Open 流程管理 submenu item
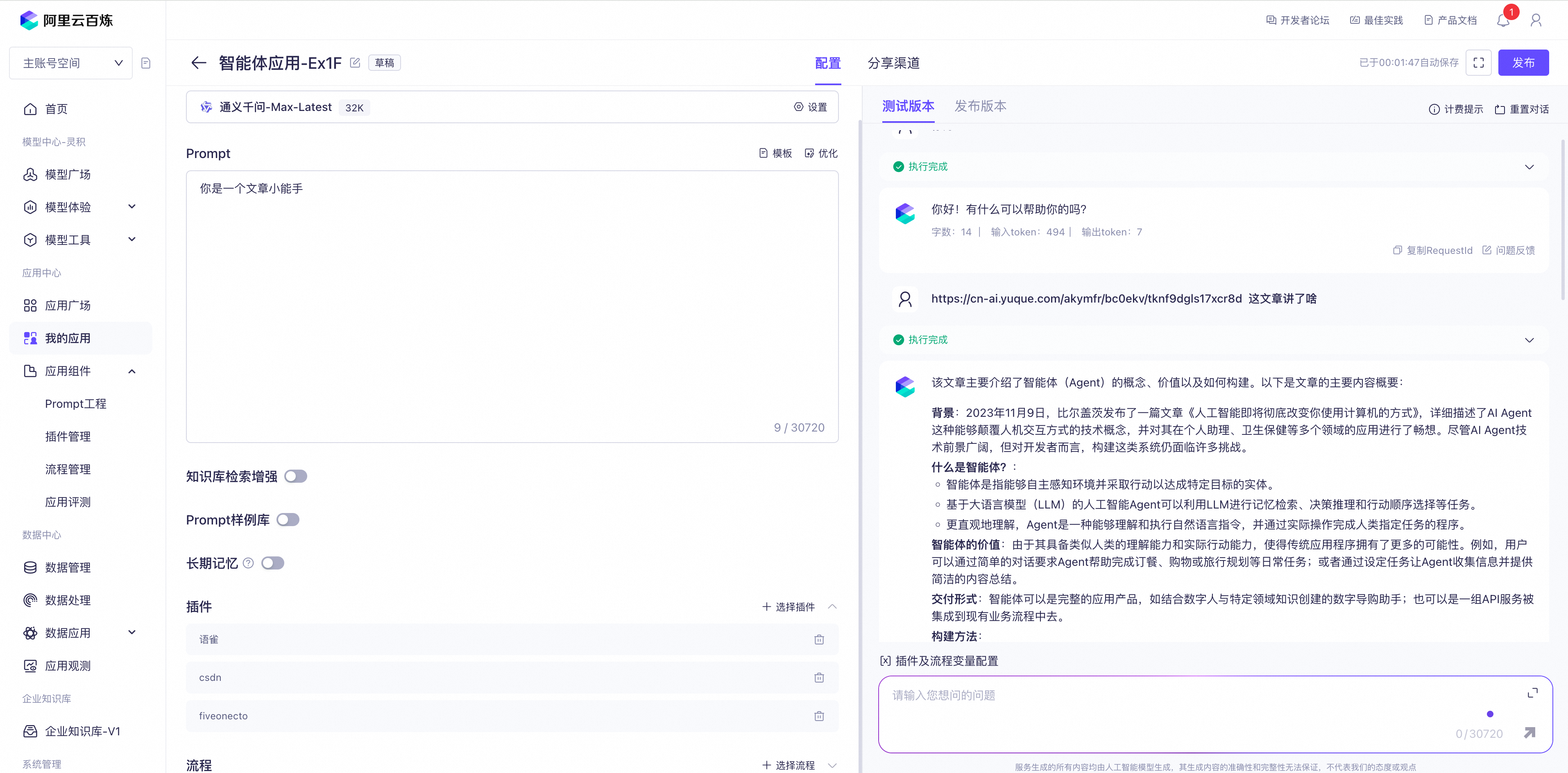This screenshot has width=1568, height=773. click(x=68, y=470)
